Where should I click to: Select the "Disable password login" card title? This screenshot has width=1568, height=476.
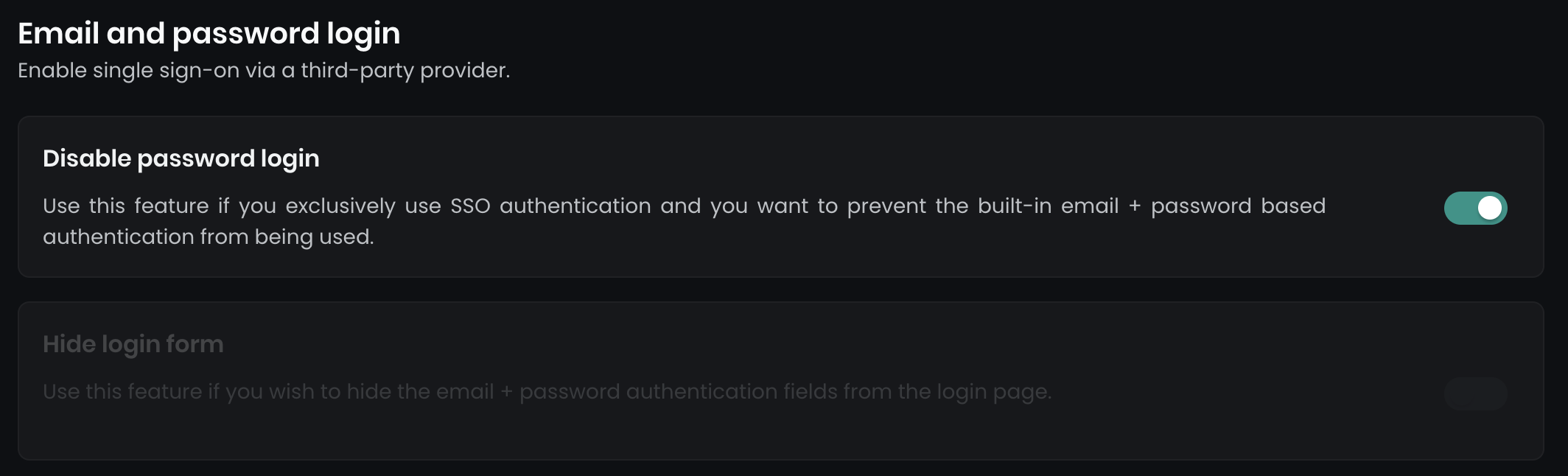pos(181,158)
